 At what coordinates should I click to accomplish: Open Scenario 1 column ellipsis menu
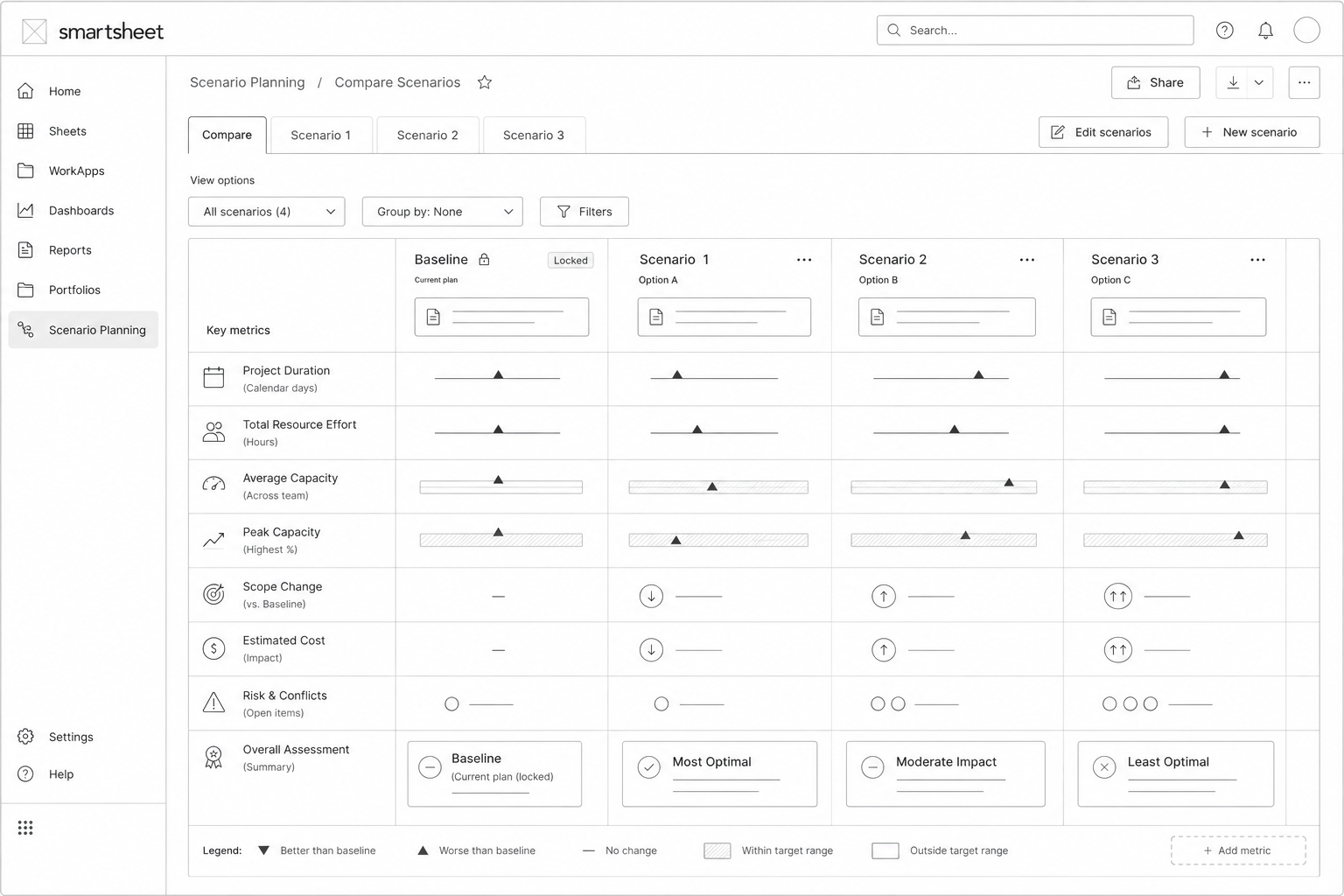[x=804, y=260]
